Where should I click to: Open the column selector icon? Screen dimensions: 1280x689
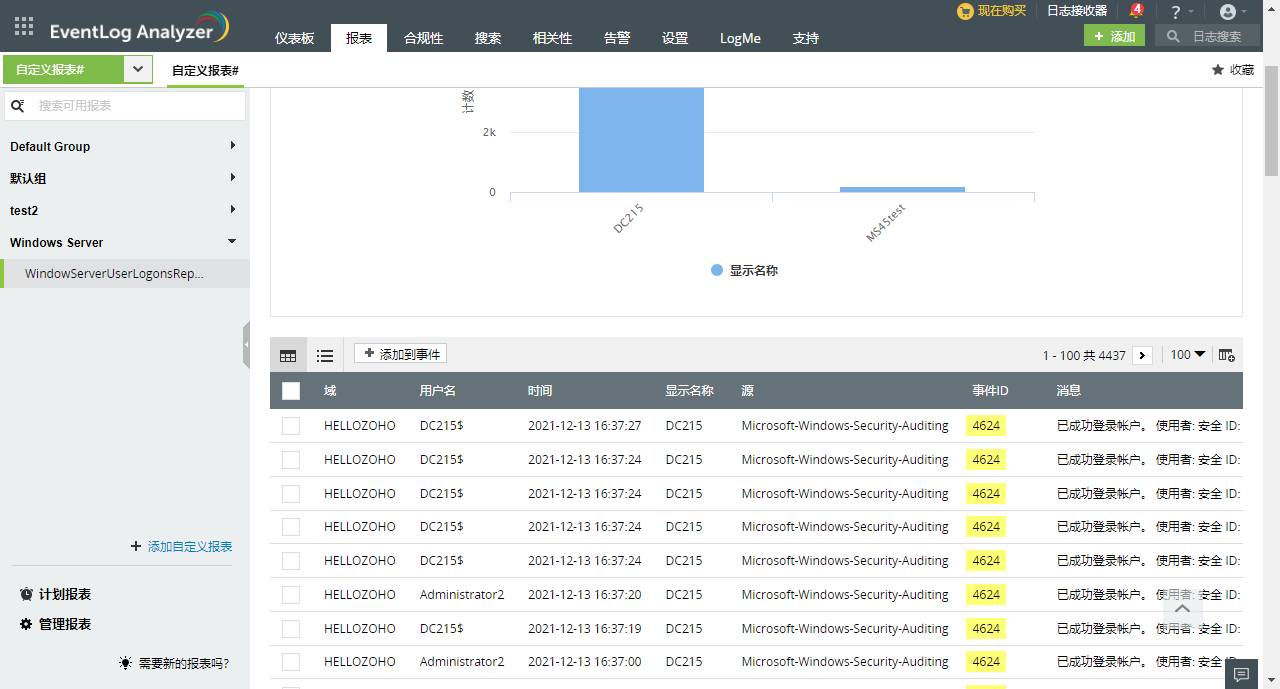pyautogui.click(x=1226, y=355)
